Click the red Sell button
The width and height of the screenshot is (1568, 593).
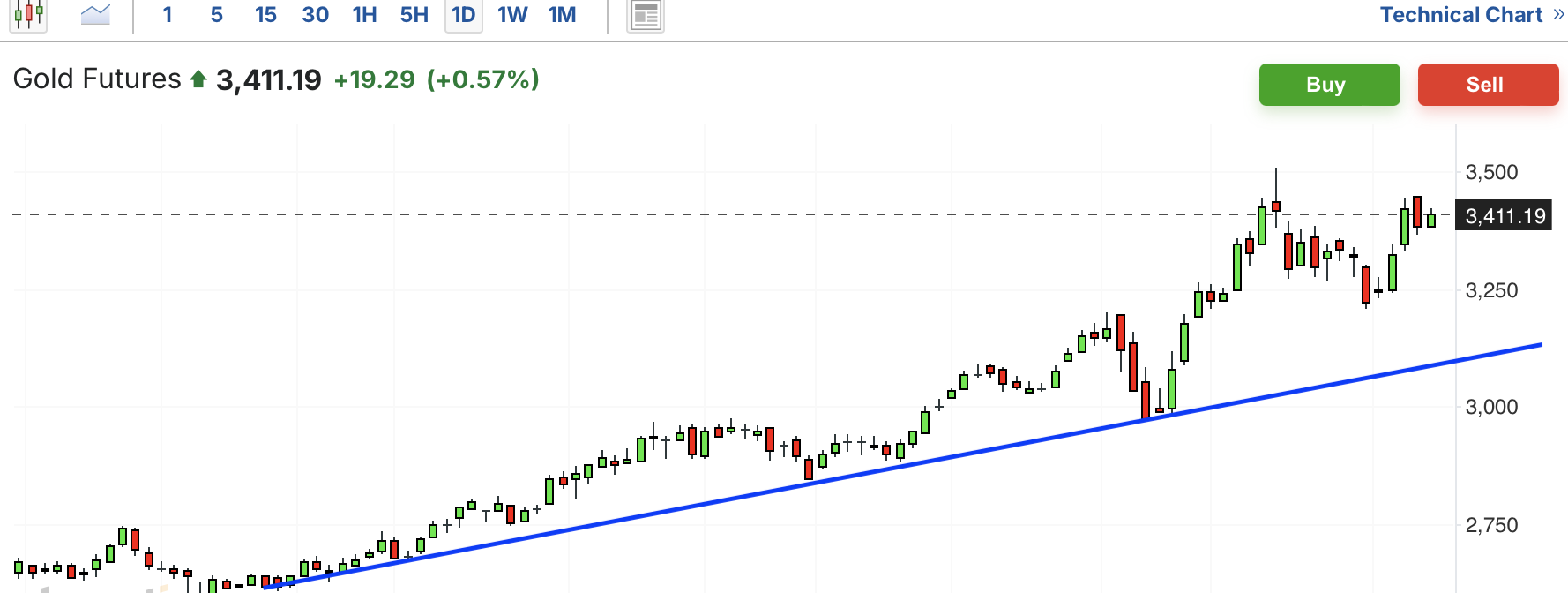pyautogui.click(x=1488, y=85)
